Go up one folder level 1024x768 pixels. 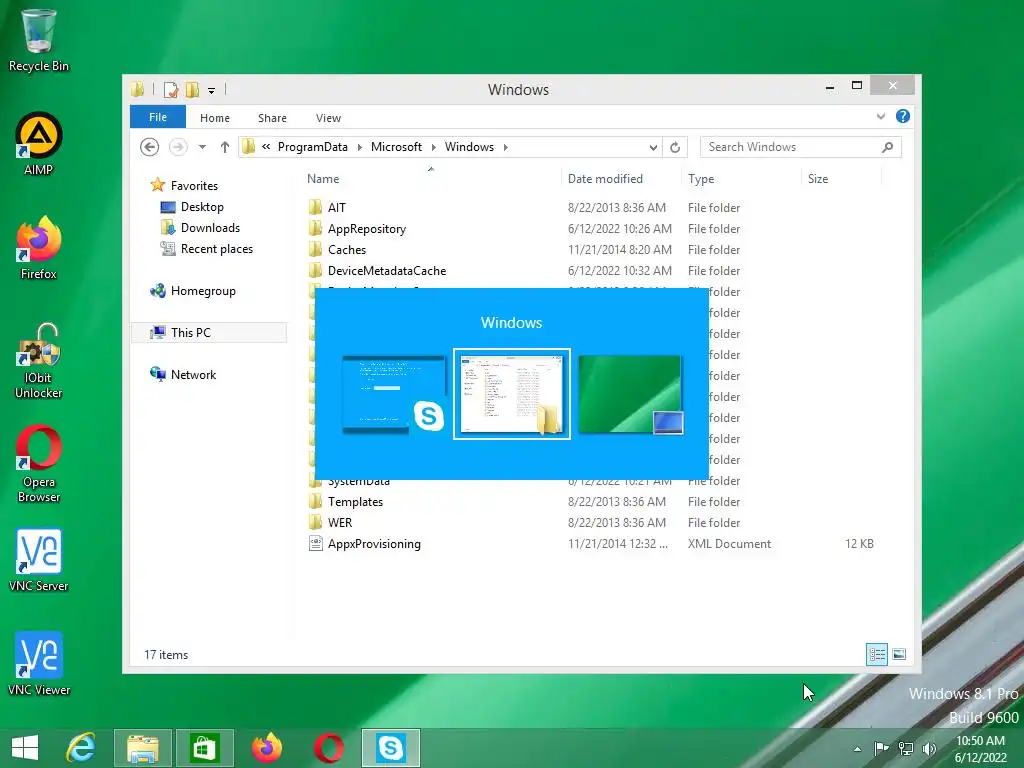(225, 147)
